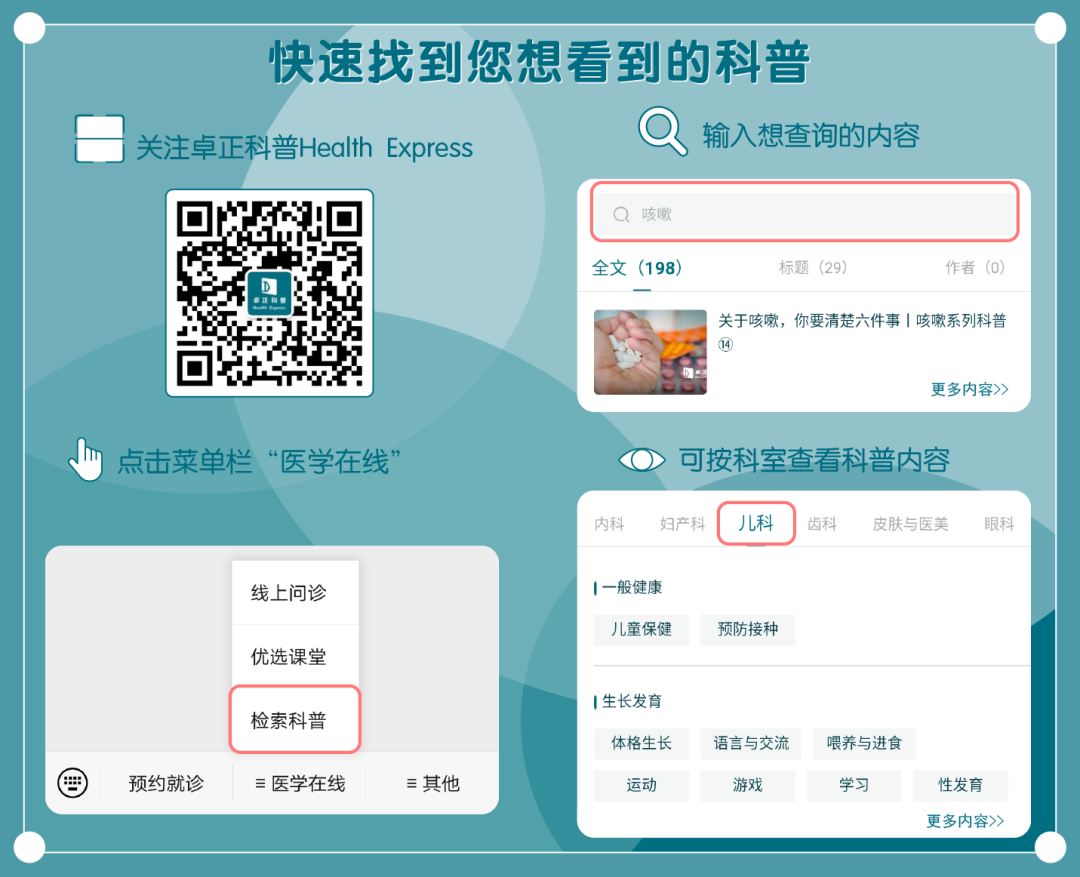Click the 儿童保健 tag

(641, 630)
